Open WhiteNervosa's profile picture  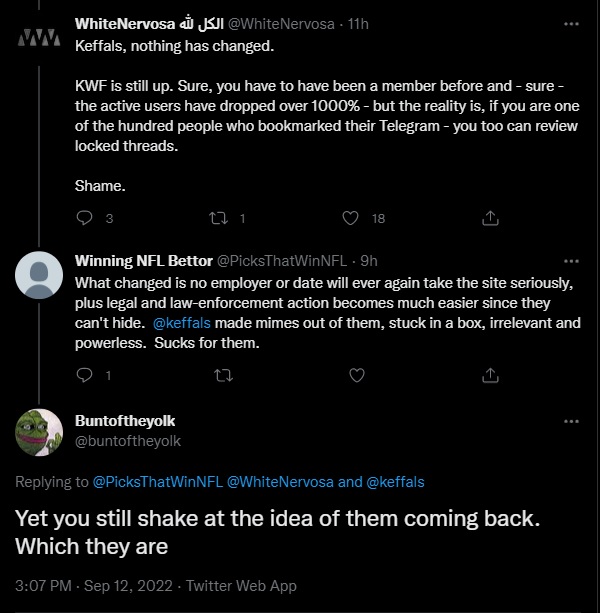39,38
